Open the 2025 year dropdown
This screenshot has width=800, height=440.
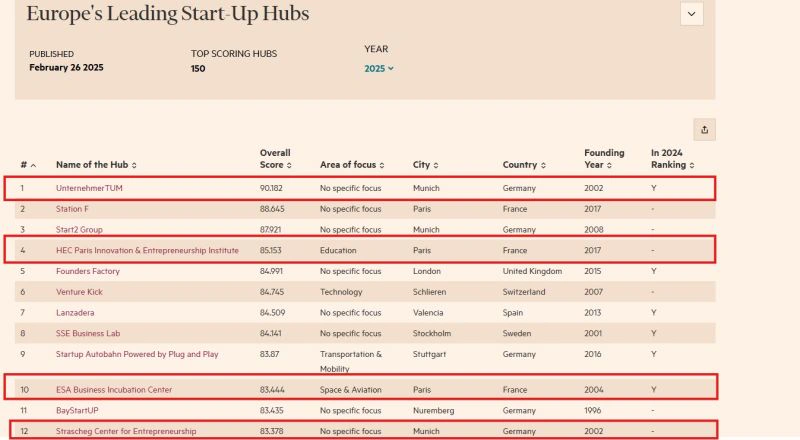379,68
